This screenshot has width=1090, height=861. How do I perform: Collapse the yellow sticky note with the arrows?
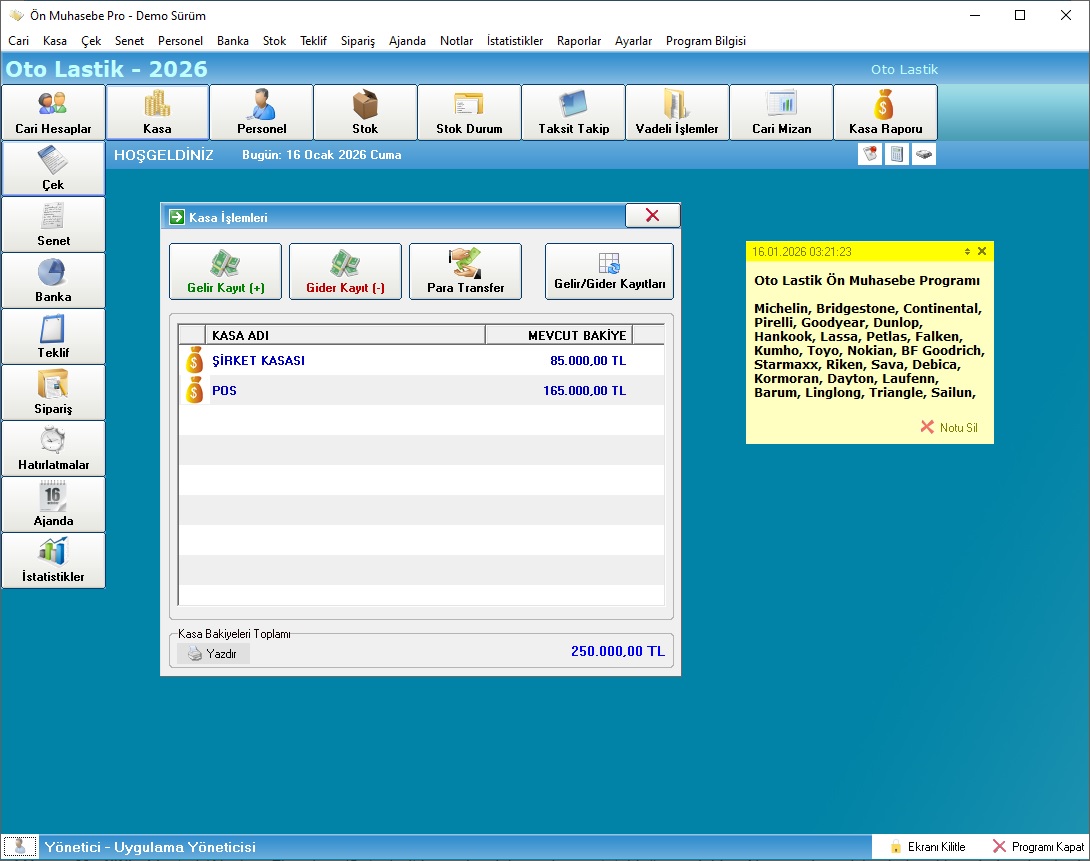967,251
